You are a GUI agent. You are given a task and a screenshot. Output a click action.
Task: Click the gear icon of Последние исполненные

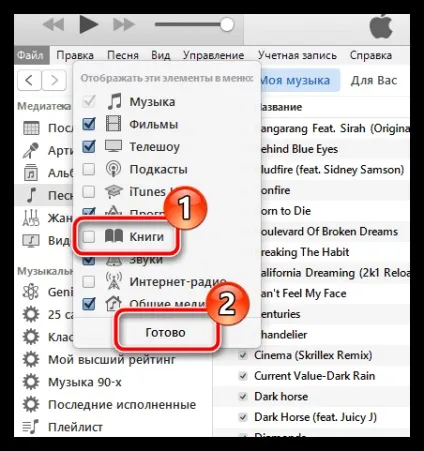[x=31, y=404]
